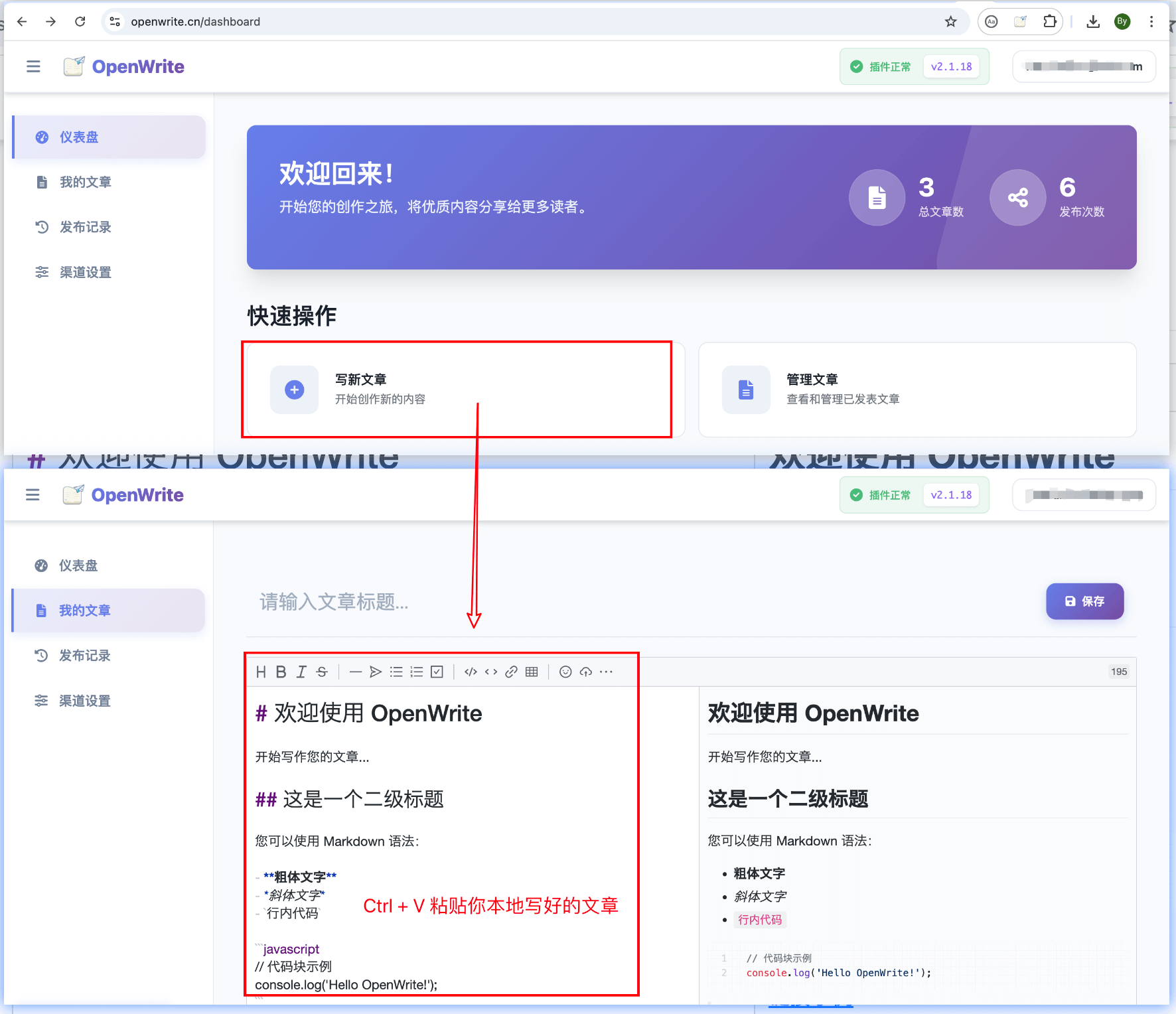Reload the openwrite.cn page
Image resolution: width=1176 pixels, height=1014 pixels.
click(80, 21)
